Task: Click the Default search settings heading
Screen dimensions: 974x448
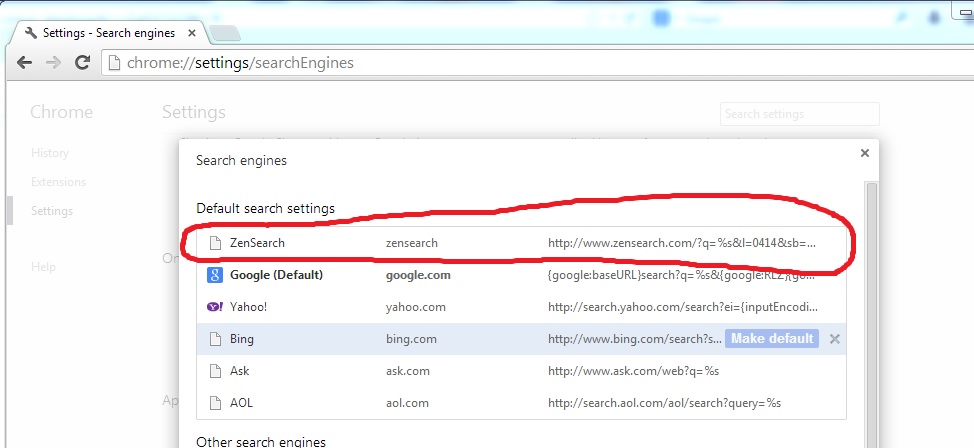Action: 265,208
